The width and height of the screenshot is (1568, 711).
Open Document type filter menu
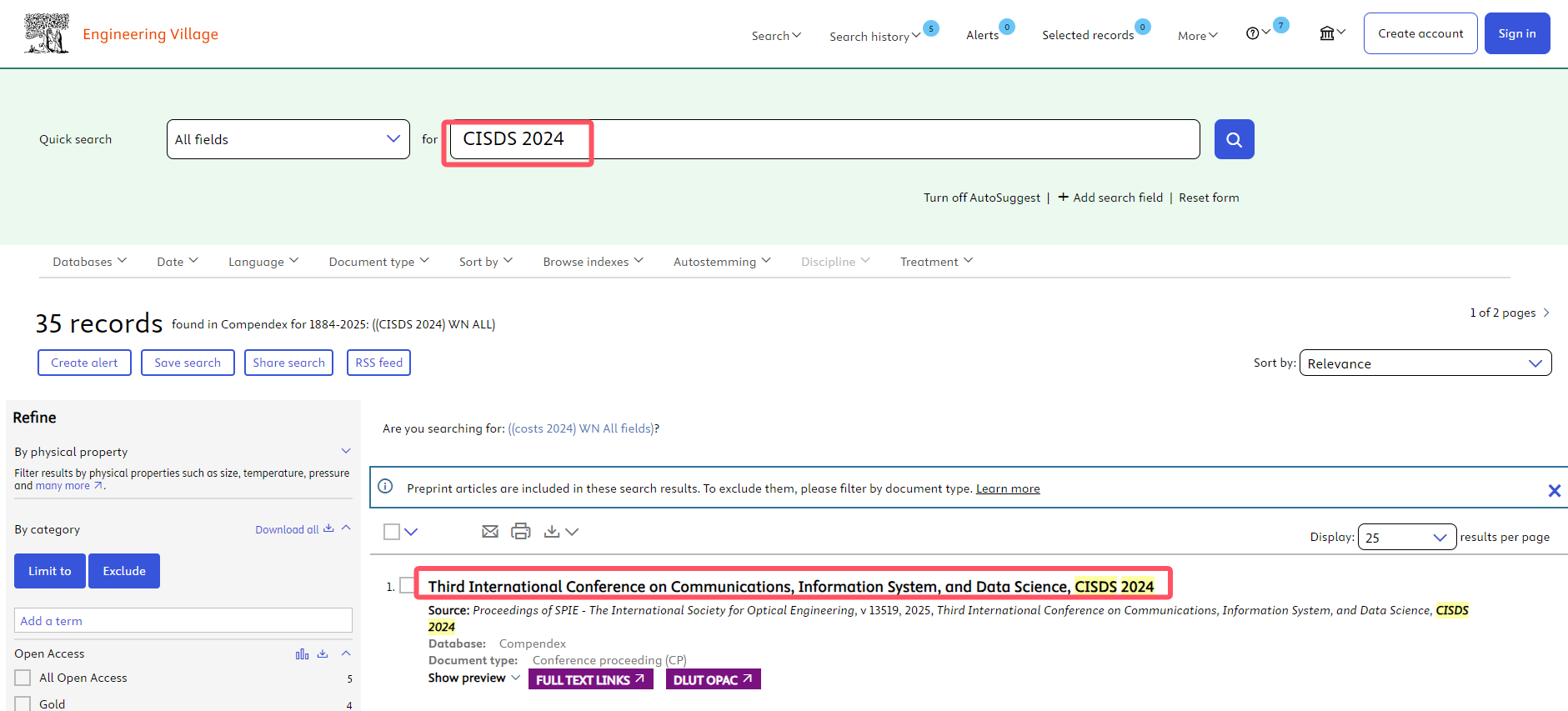coord(379,262)
